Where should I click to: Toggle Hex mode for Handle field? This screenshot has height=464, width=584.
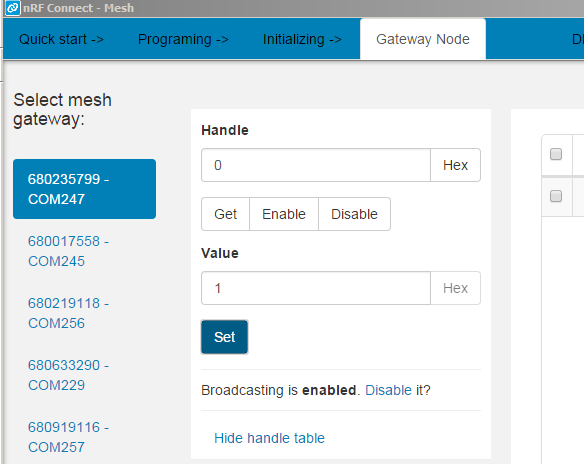pos(455,165)
